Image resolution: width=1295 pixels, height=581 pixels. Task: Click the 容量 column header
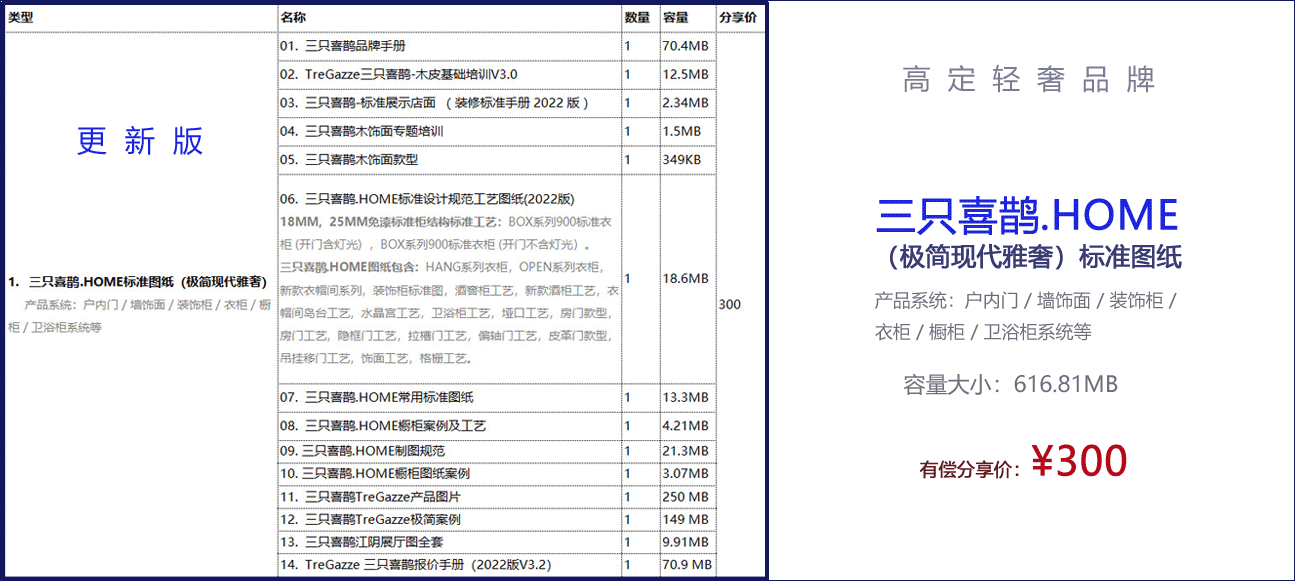tap(676, 18)
